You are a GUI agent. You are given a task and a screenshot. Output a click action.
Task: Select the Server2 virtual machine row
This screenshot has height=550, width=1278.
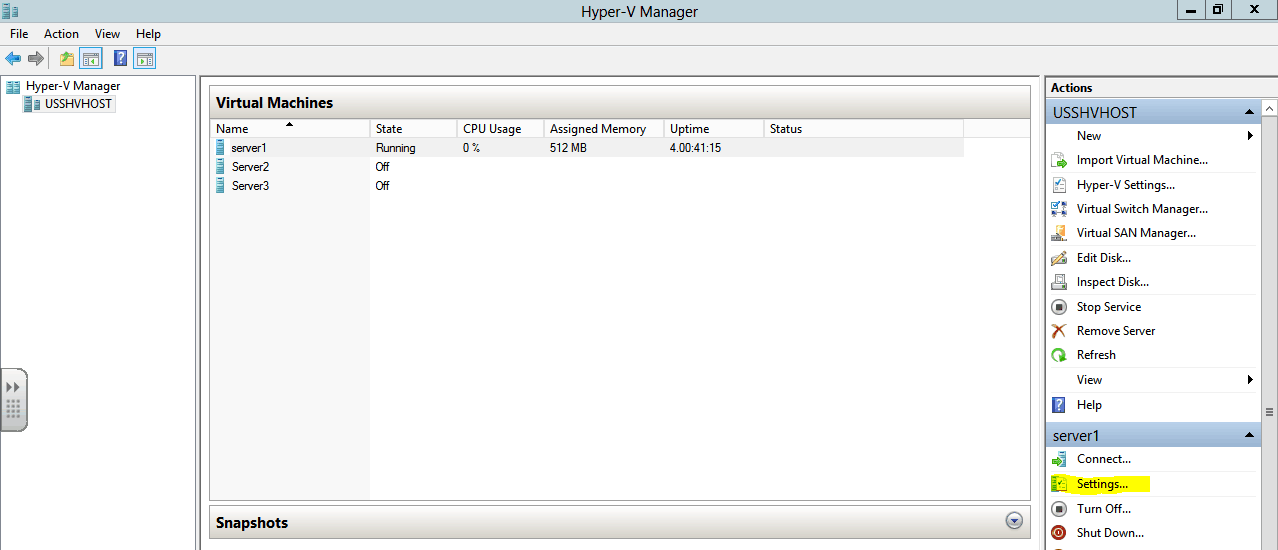pos(588,167)
